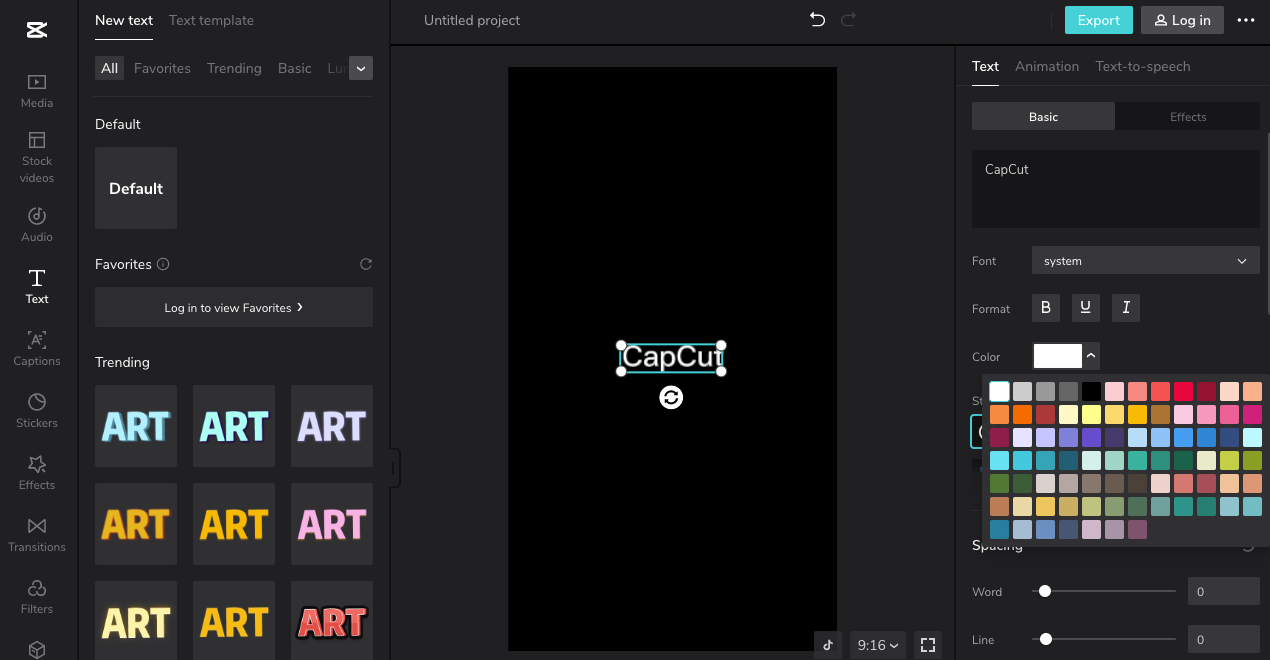This screenshot has width=1270, height=660.
Task: Choose the red-outlined ART trending style
Action: pos(332,622)
